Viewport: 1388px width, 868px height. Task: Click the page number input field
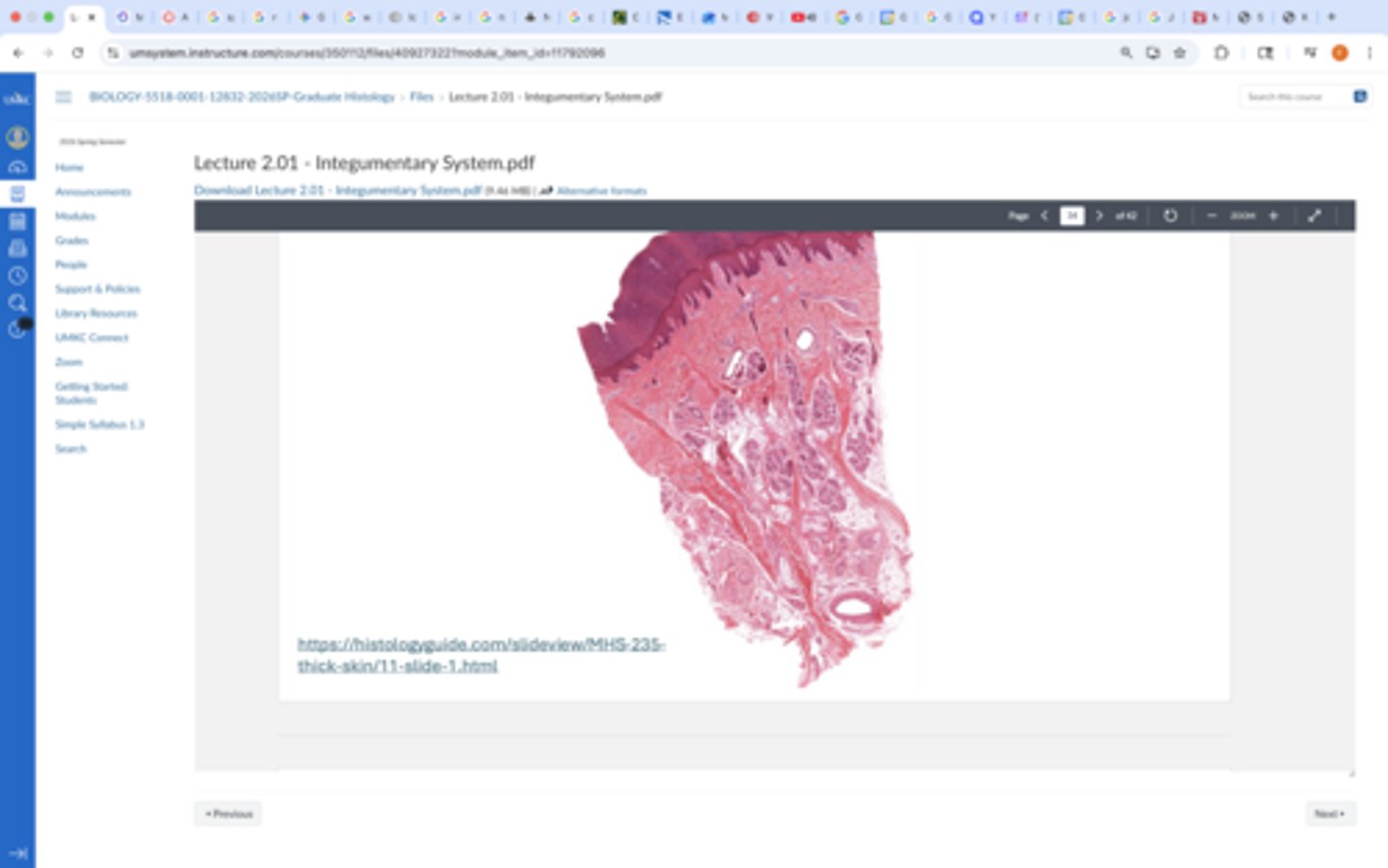(1072, 216)
